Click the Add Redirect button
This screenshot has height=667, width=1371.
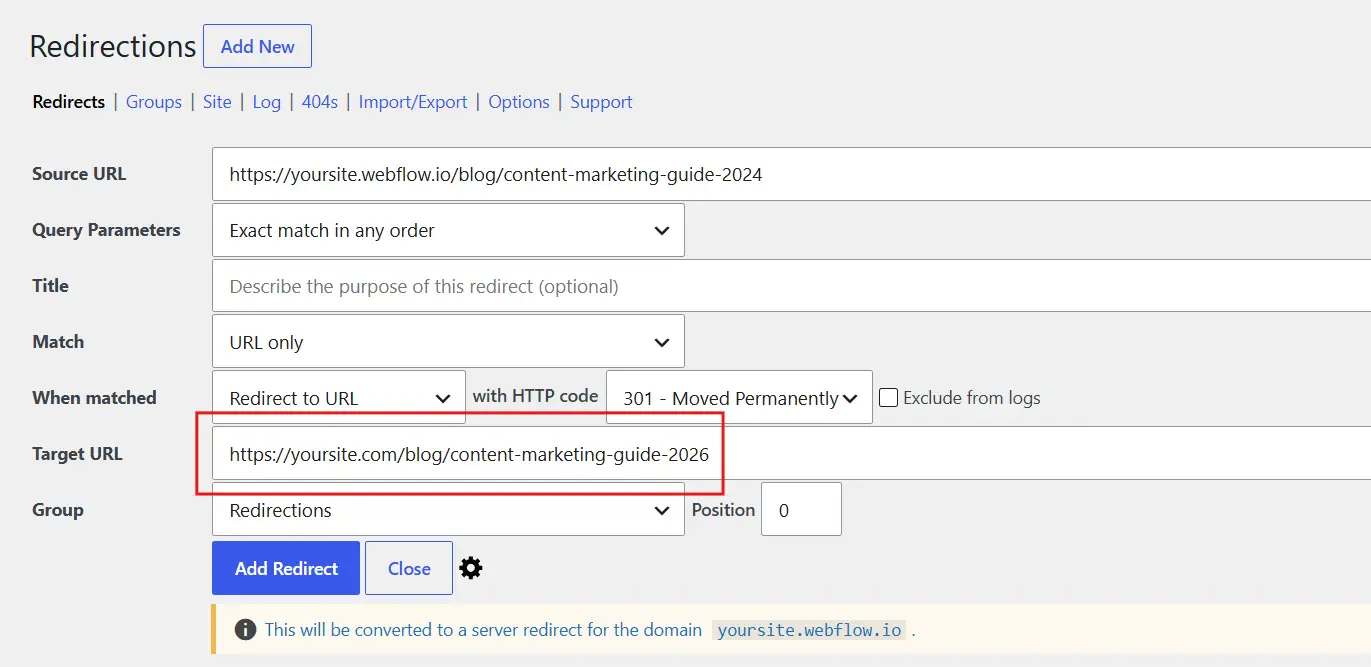coord(286,568)
